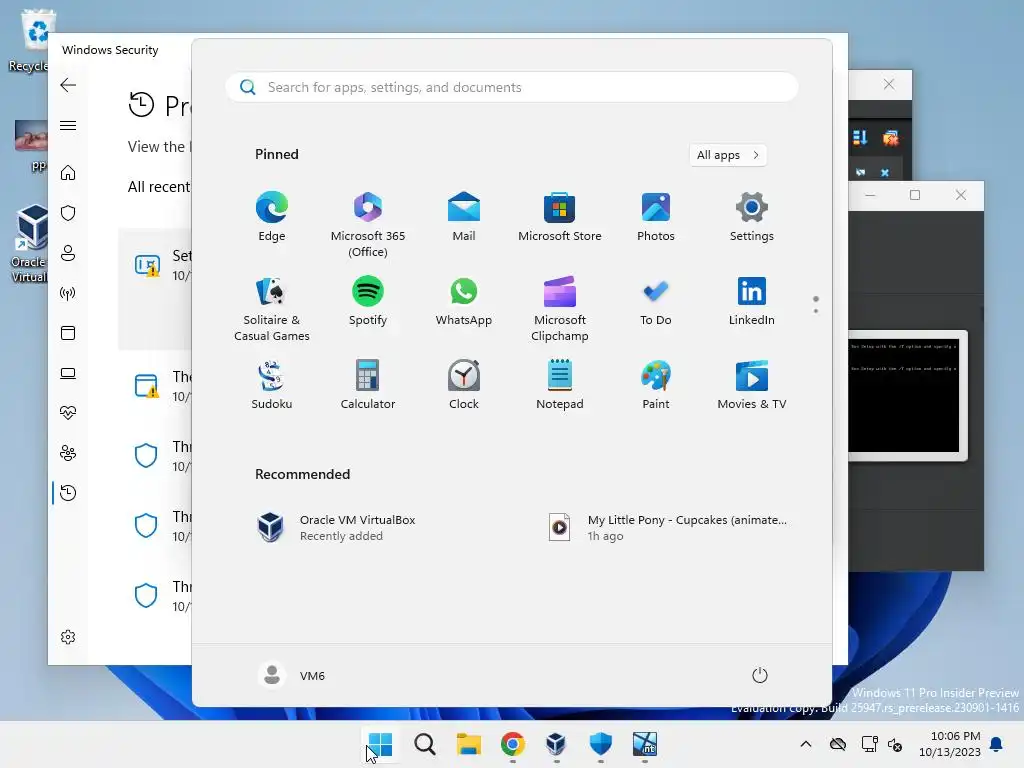Image resolution: width=1024 pixels, height=768 pixels.
Task: Launch the Photos app
Action: [656, 217]
